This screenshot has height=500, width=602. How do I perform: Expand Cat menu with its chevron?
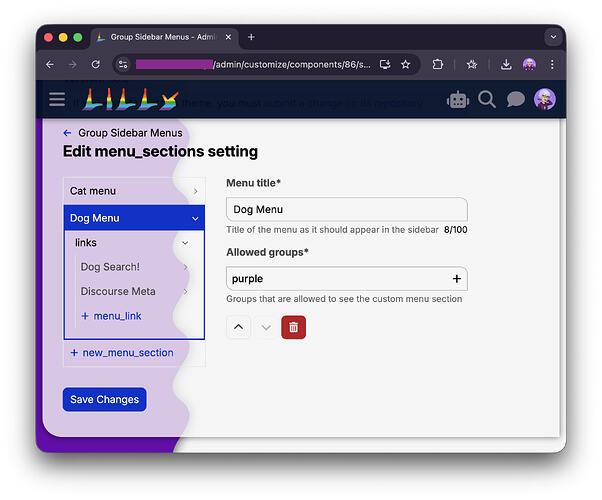coord(195,191)
